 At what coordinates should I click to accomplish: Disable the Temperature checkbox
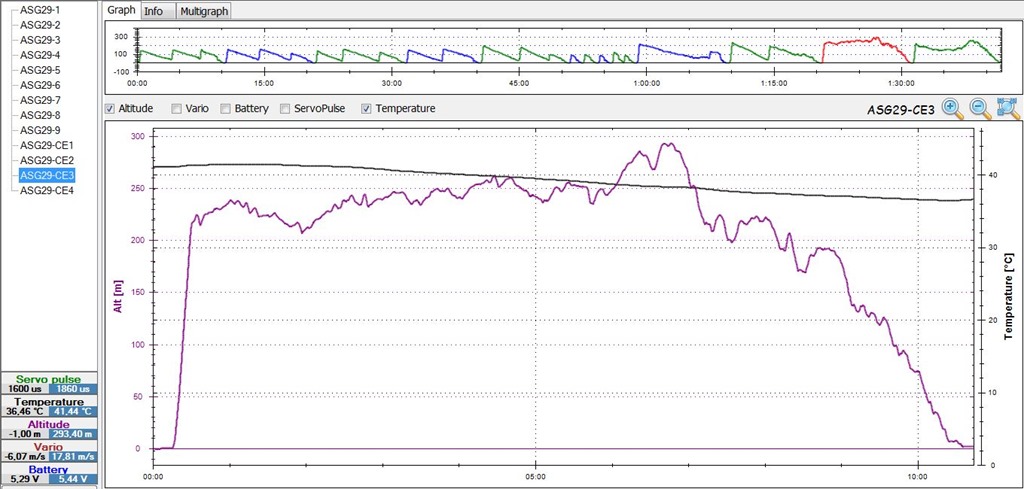(366, 108)
